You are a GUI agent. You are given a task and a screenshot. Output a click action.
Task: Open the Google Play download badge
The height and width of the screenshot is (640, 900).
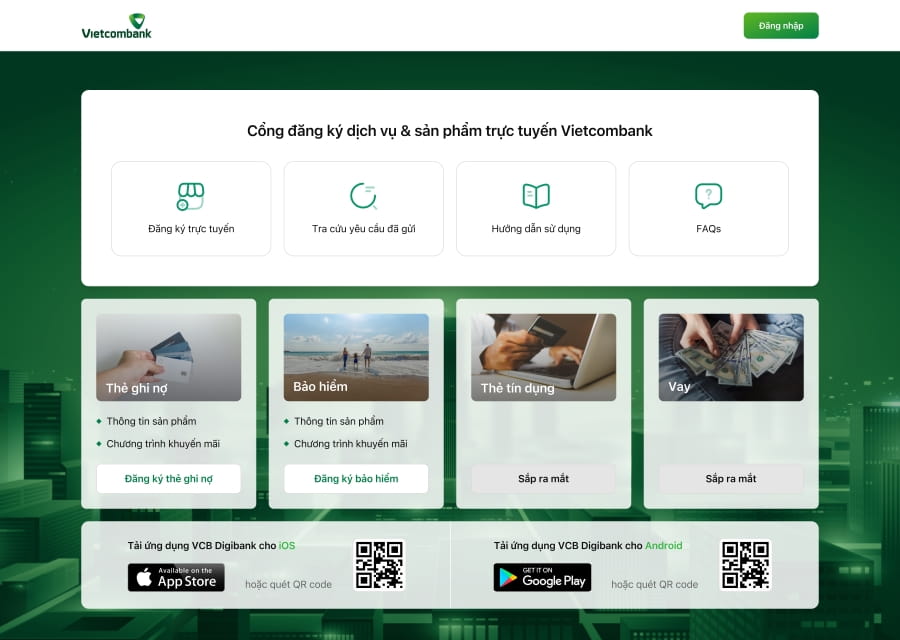[542, 578]
